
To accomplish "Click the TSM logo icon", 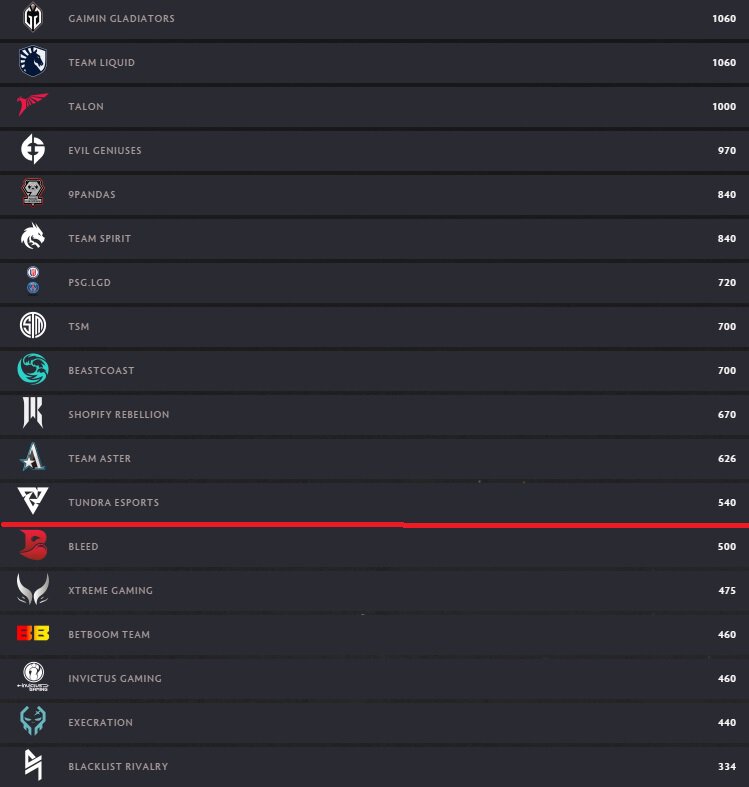I will 33,326.
